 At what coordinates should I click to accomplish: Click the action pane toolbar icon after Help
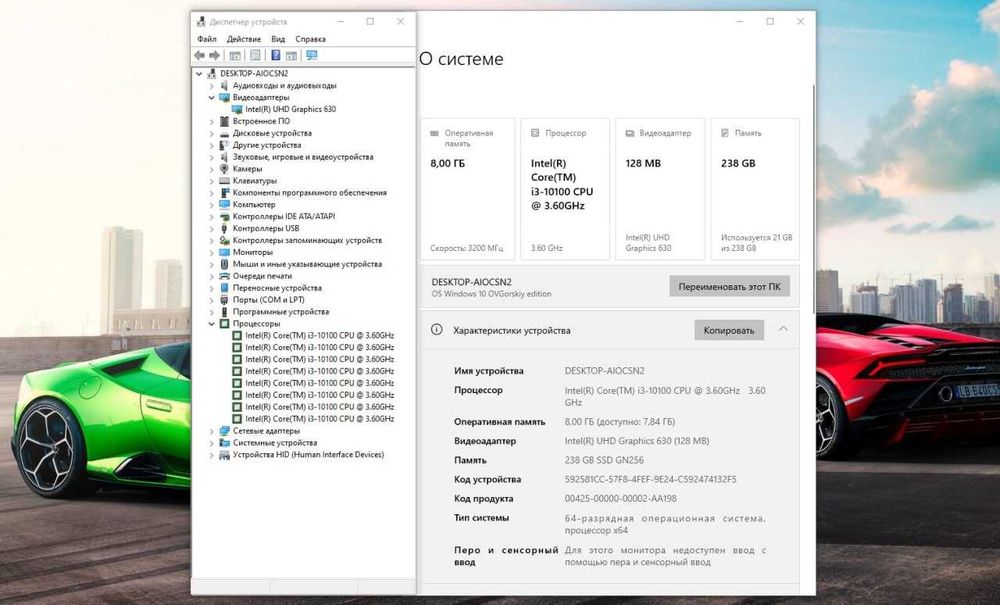point(291,55)
